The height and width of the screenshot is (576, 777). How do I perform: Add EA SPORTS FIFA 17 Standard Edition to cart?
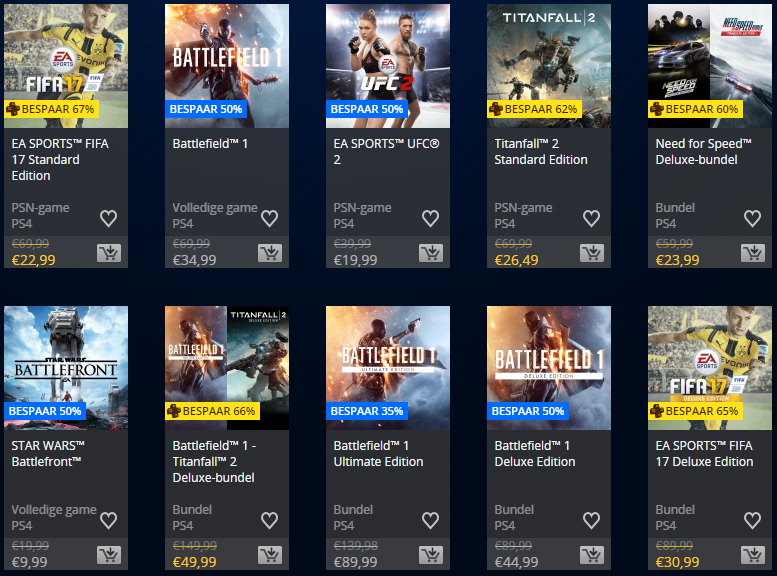[109, 253]
